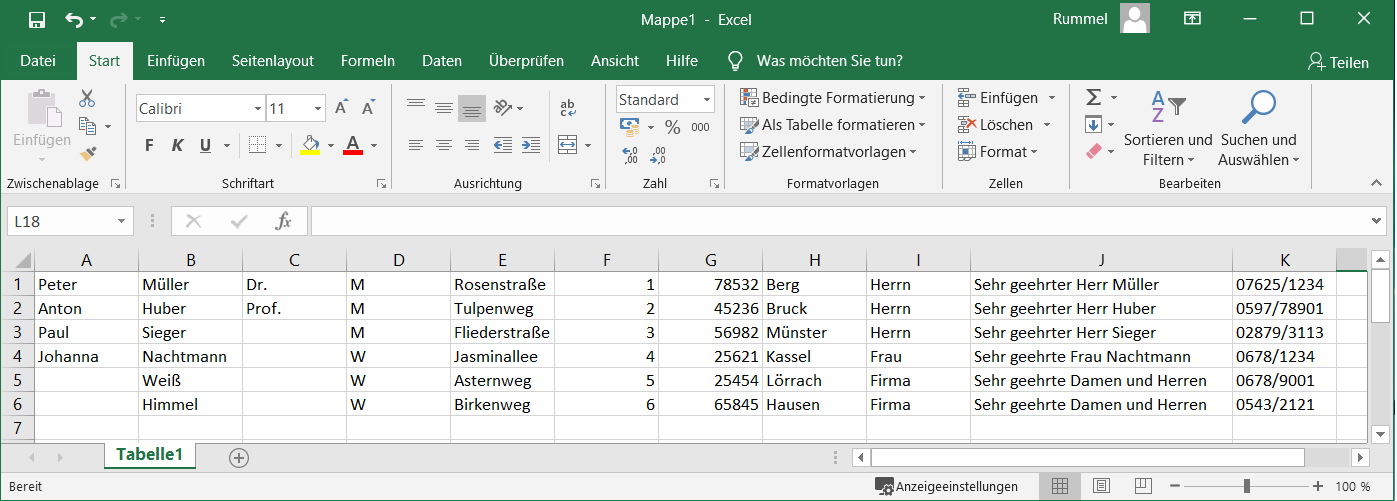
Task: Decrease indent in Ausrichtung group
Action: (x=503, y=145)
